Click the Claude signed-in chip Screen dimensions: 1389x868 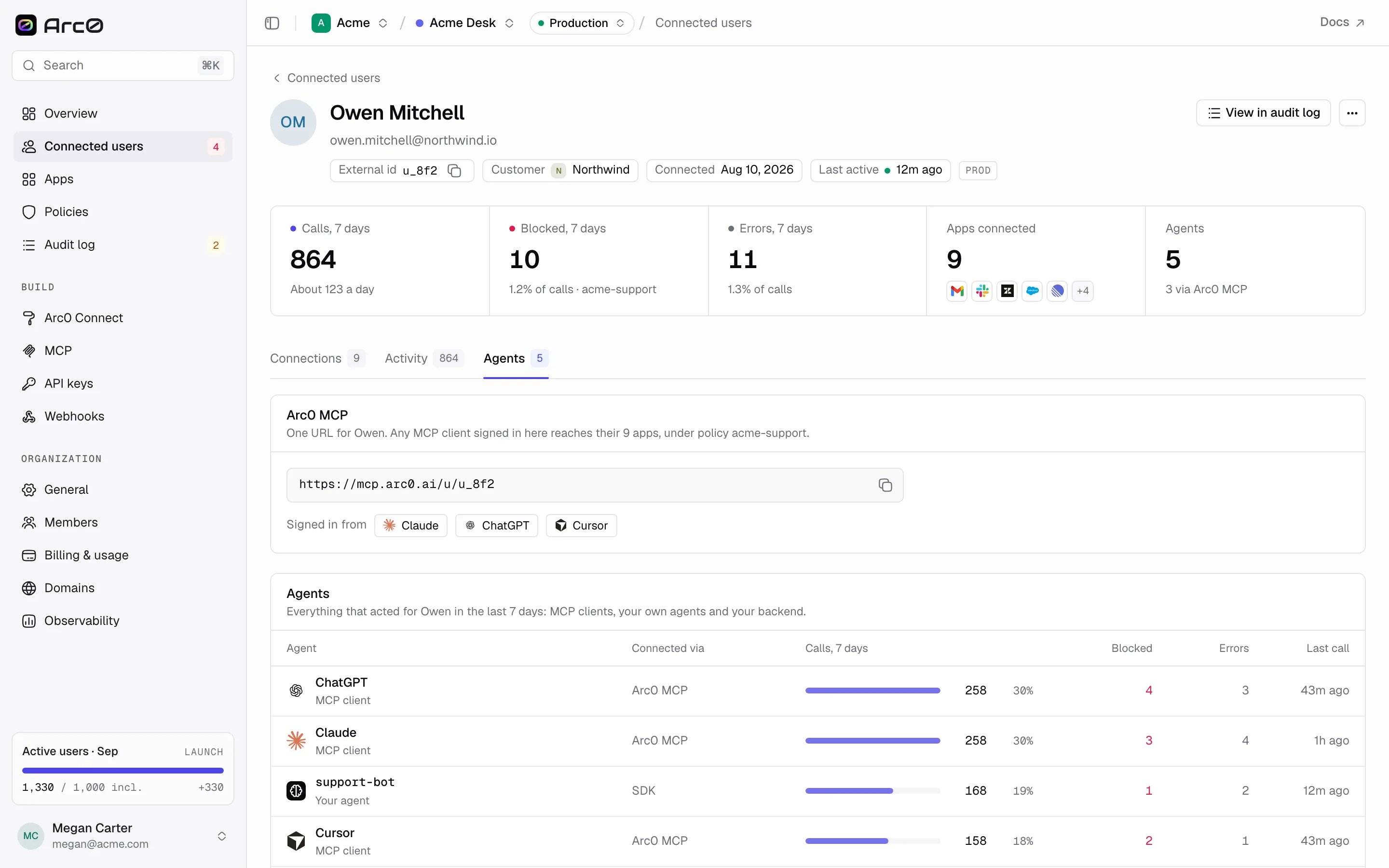(x=411, y=525)
